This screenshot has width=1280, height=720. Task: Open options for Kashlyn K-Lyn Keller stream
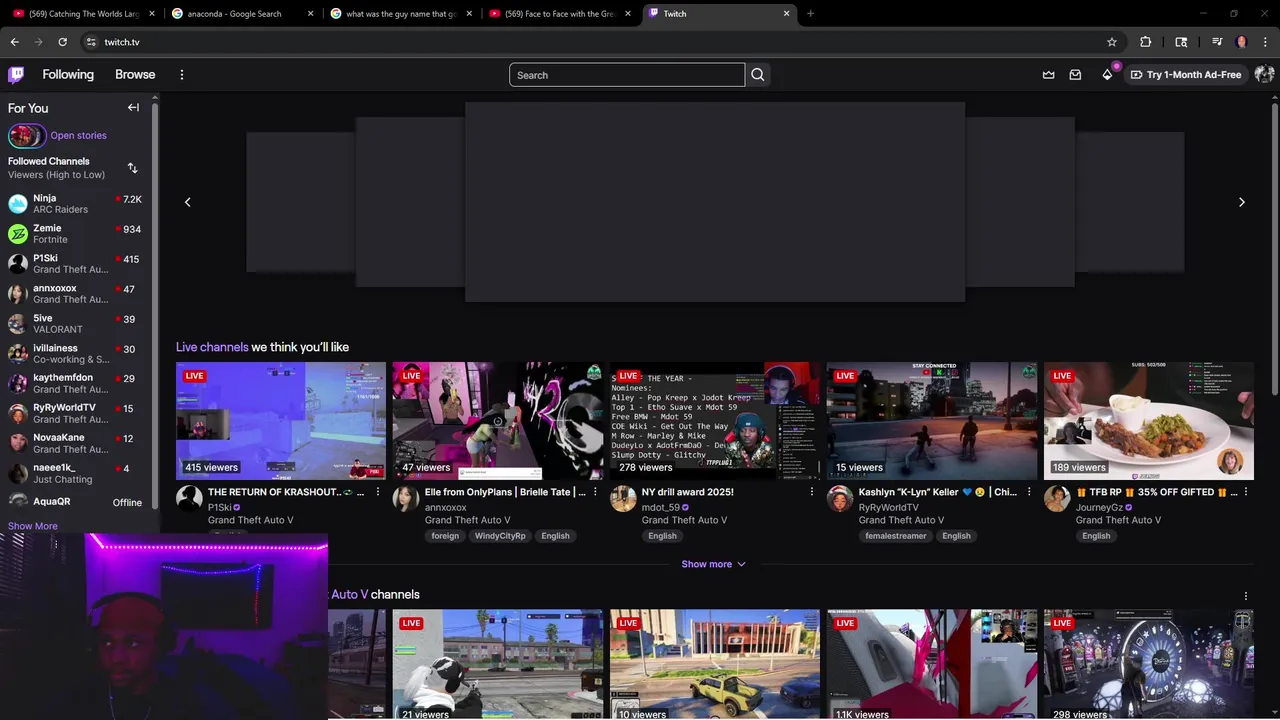click(x=1028, y=492)
